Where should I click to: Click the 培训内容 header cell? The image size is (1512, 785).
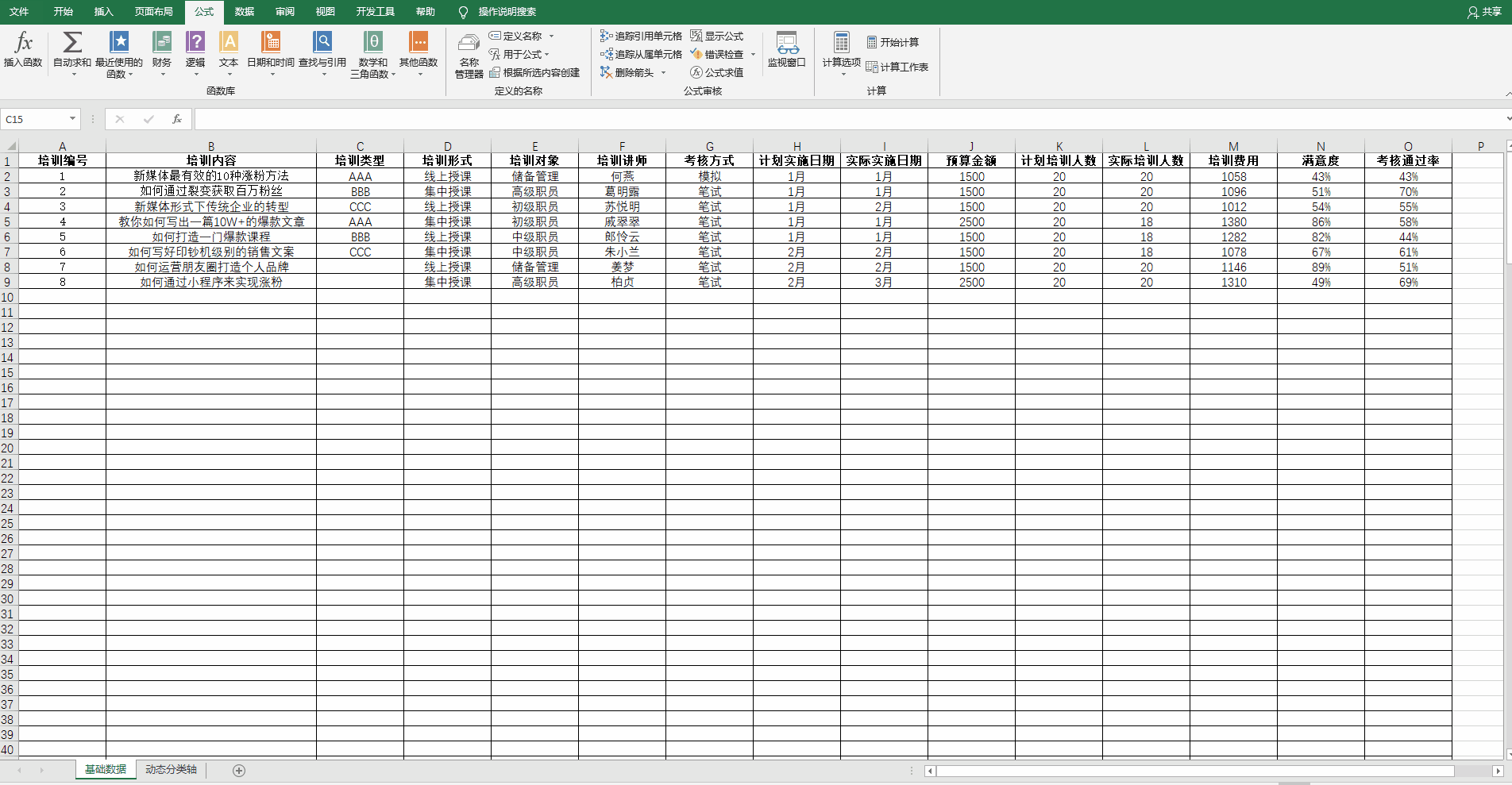[211, 160]
